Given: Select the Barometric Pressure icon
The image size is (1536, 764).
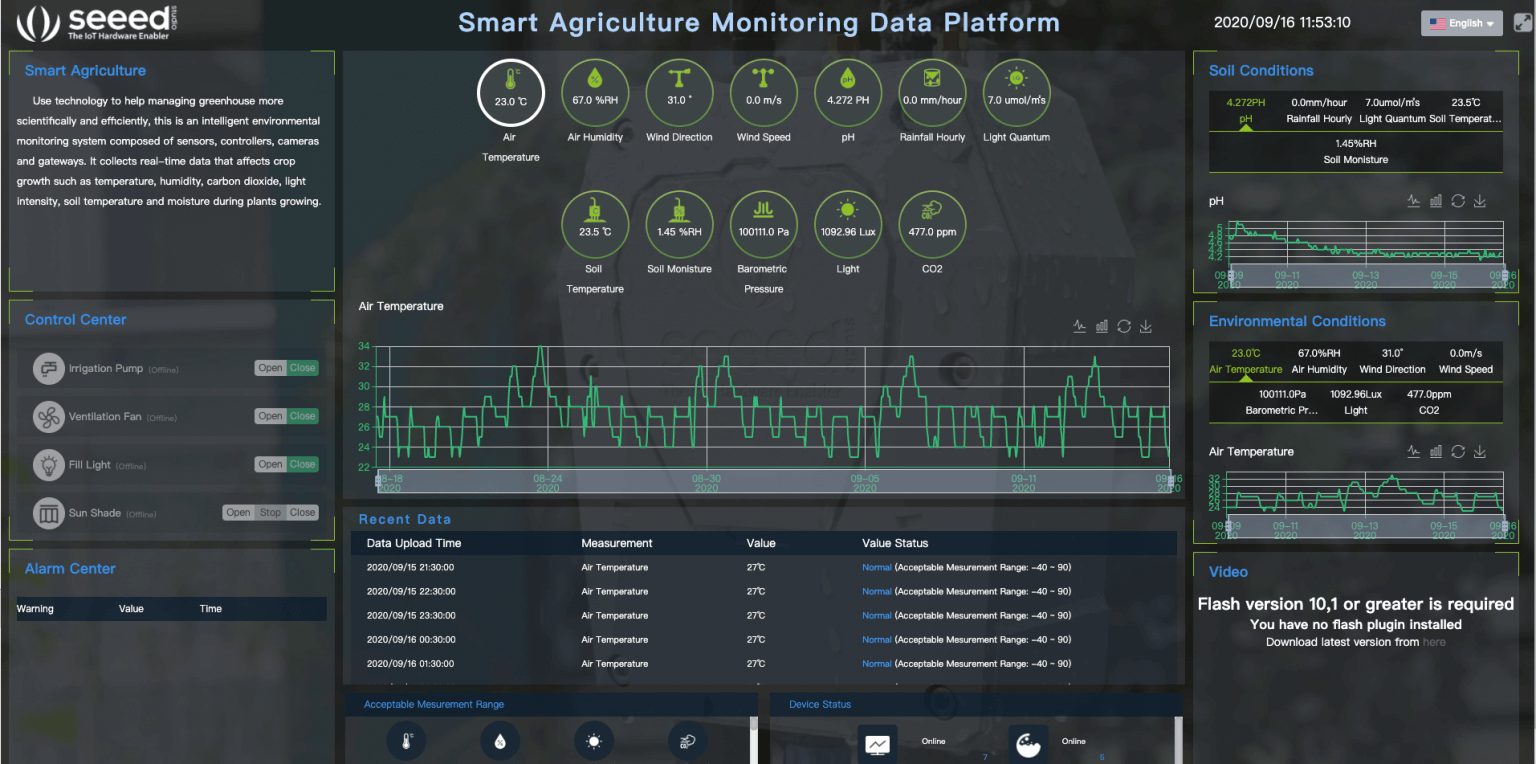Looking at the screenshot, I should point(763,224).
